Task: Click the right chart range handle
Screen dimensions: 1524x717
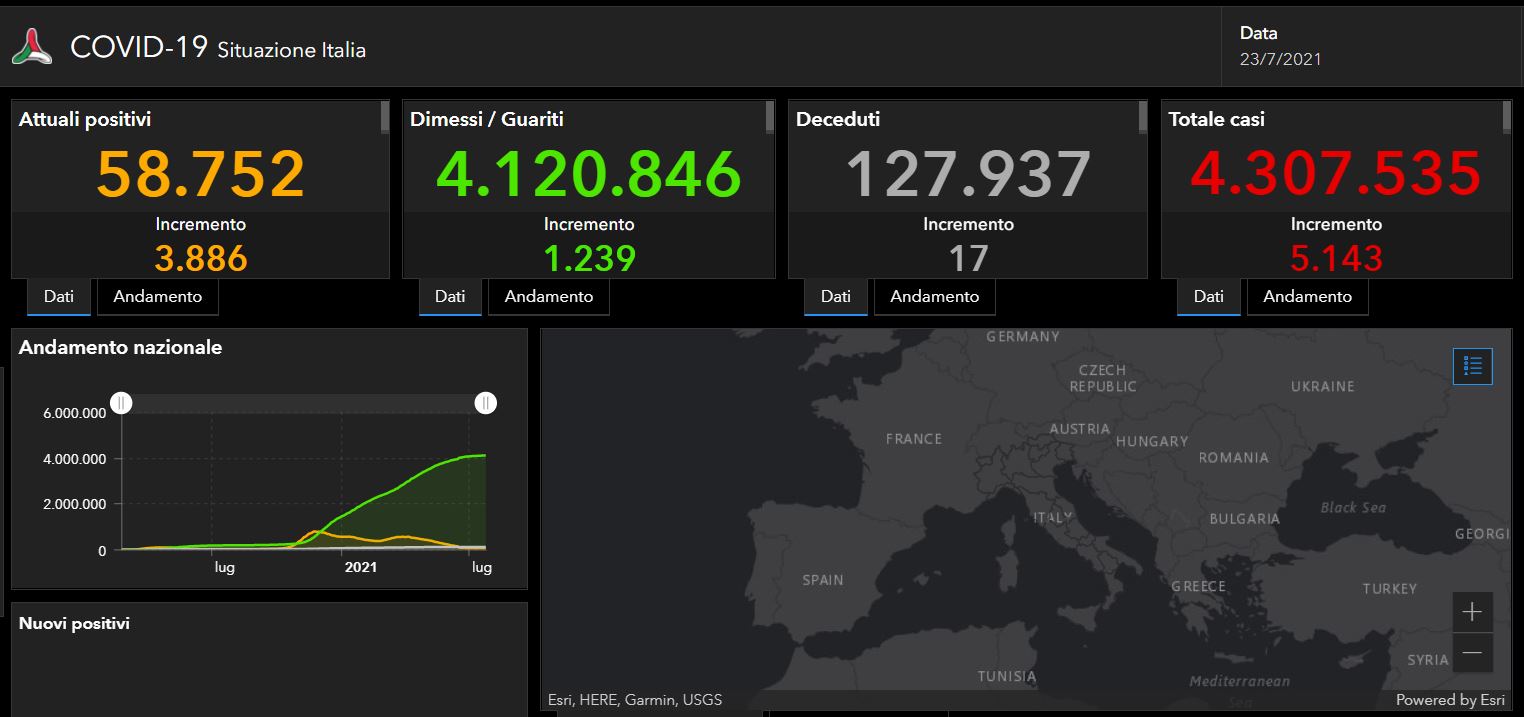Action: coord(485,403)
